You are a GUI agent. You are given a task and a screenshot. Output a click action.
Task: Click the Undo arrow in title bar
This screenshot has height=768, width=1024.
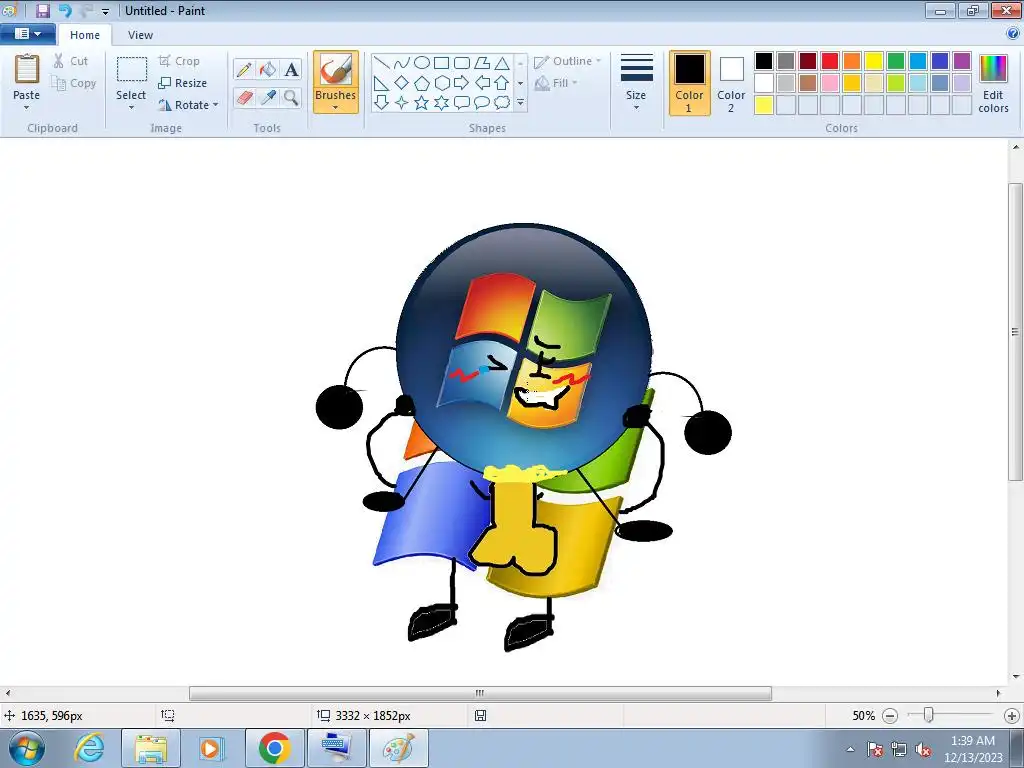pos(65,10)
